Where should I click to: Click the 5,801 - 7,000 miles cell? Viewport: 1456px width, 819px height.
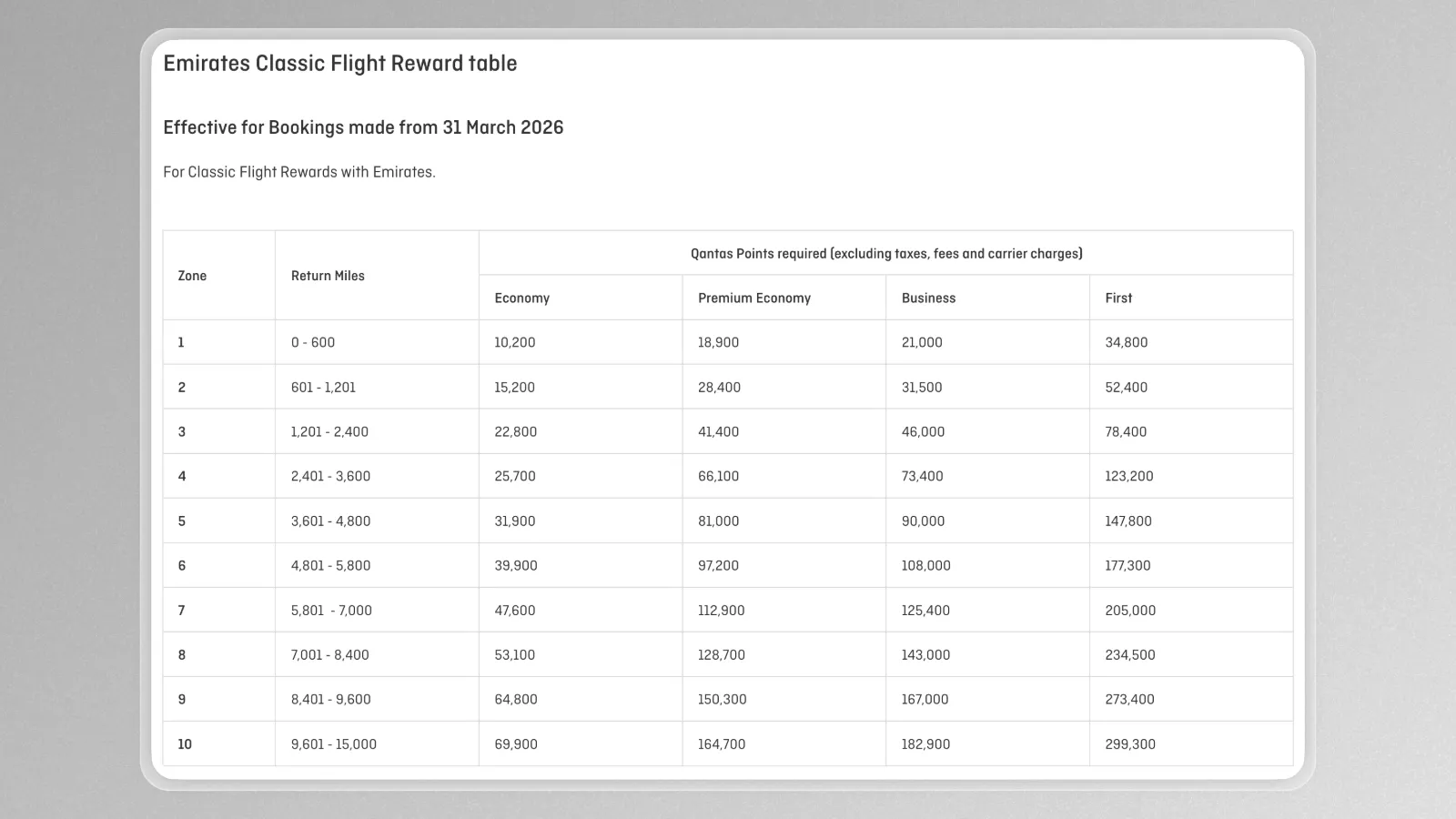[x=377, y=610]
